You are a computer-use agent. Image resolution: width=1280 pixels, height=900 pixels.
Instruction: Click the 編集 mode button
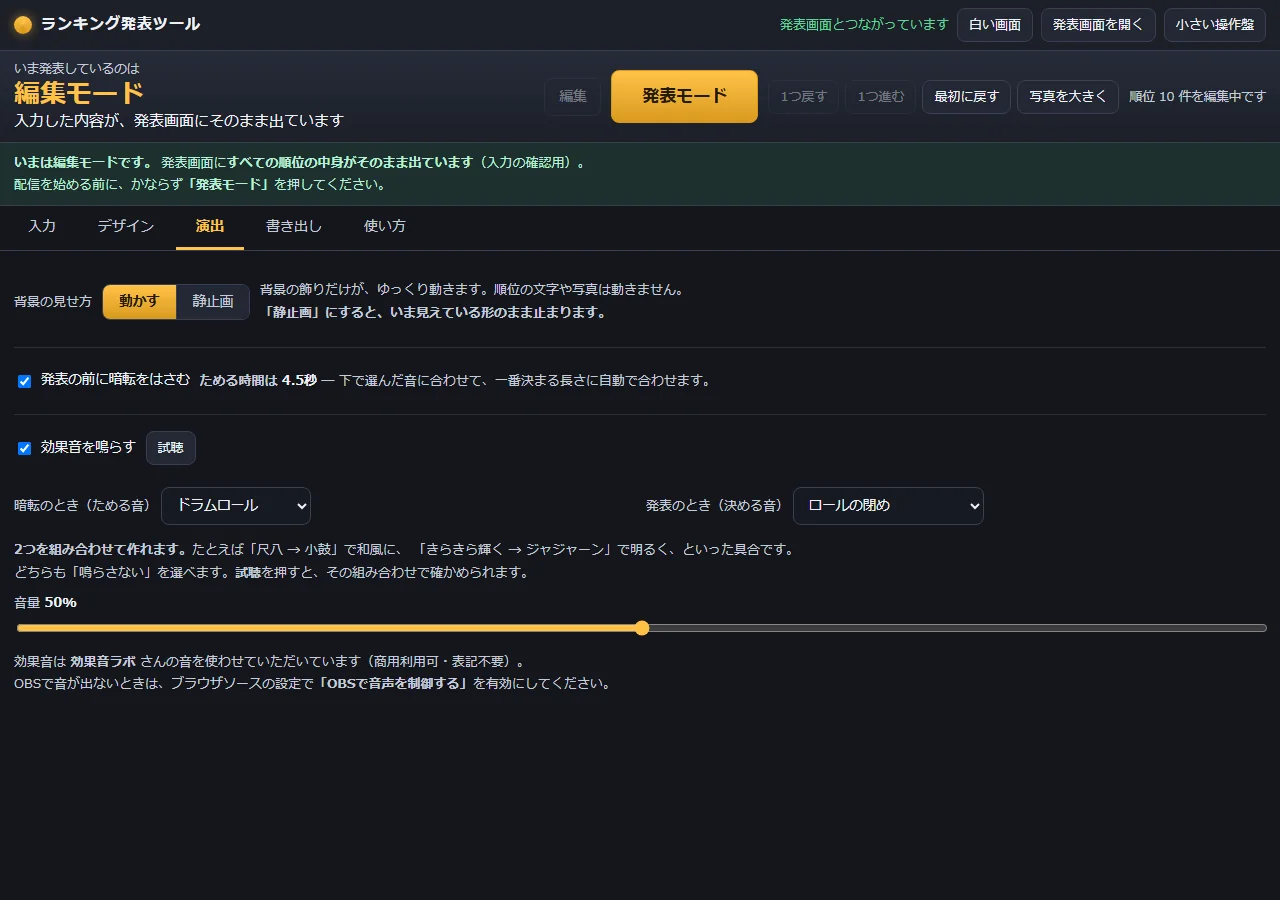point(573,97)
